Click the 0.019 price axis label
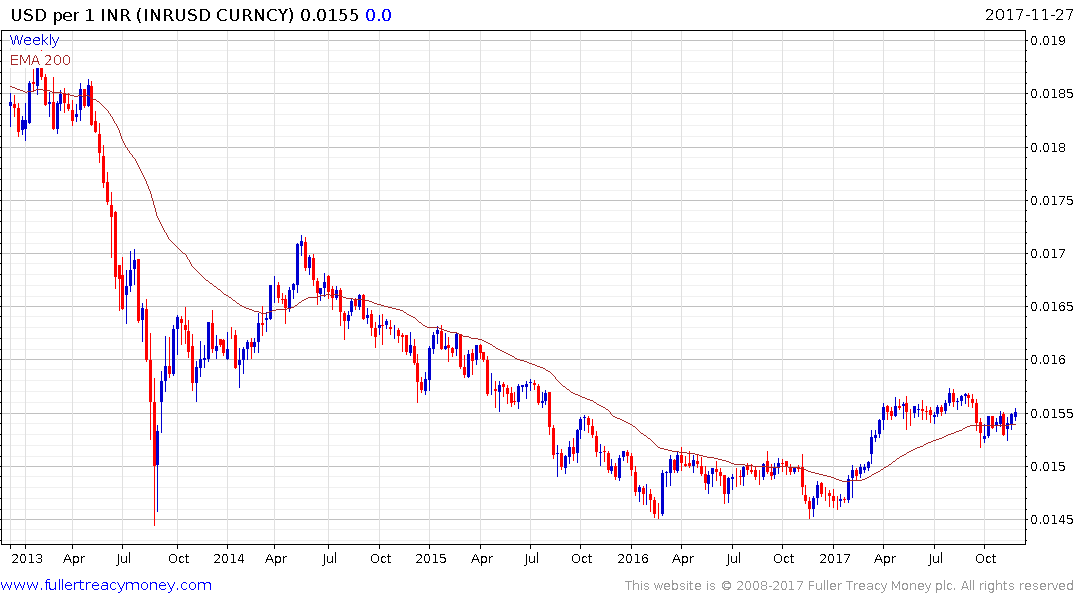Image resolution: width=1075 pixels, height=600 pixels. click(1048, 40)
